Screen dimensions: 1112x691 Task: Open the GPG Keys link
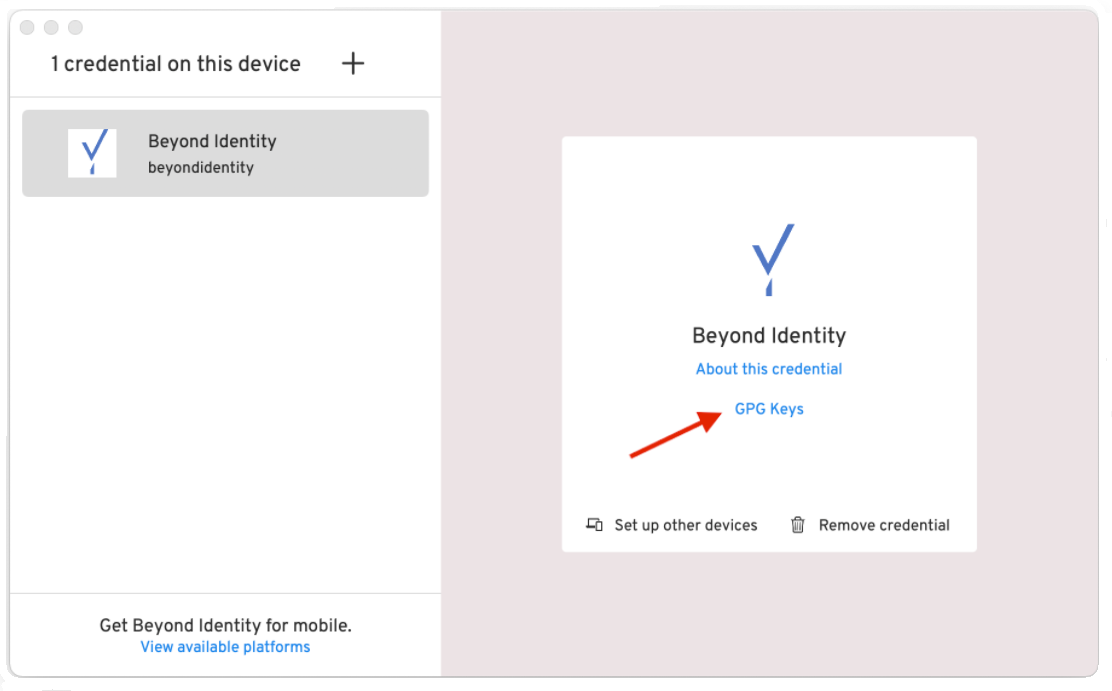coord(769,409)
